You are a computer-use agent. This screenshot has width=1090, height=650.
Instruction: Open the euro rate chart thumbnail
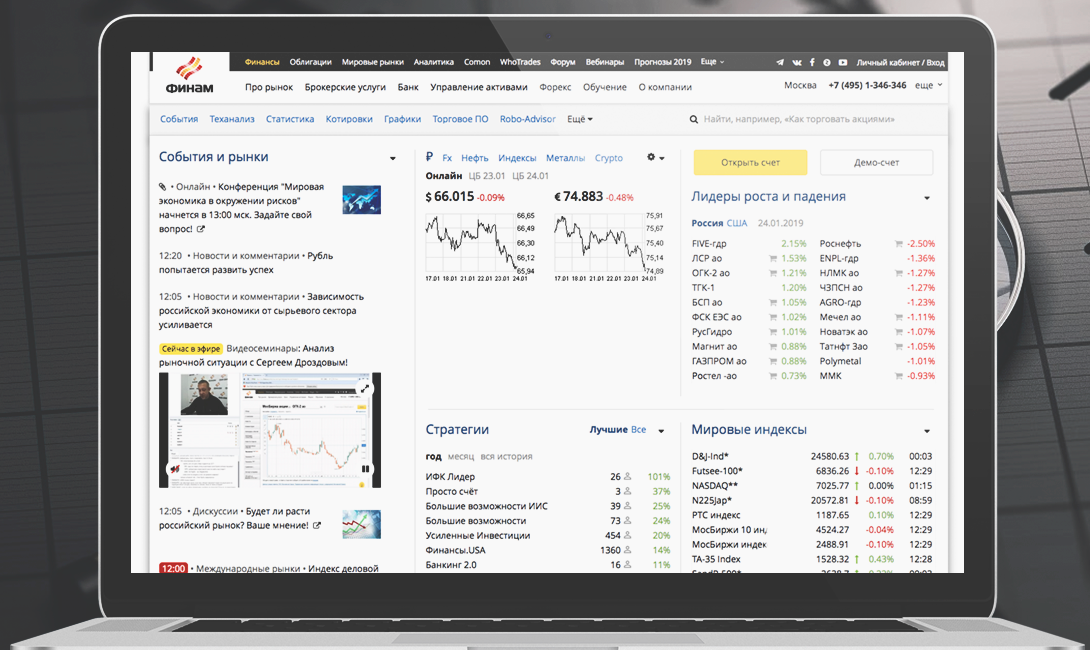pyautogui.click(x=609, y=245)
